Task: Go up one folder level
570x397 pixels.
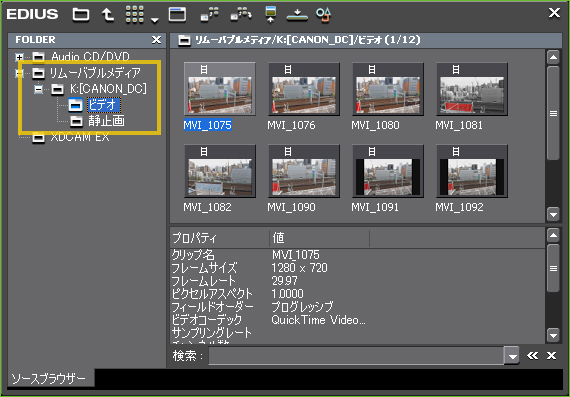Action: click(108, 15)
